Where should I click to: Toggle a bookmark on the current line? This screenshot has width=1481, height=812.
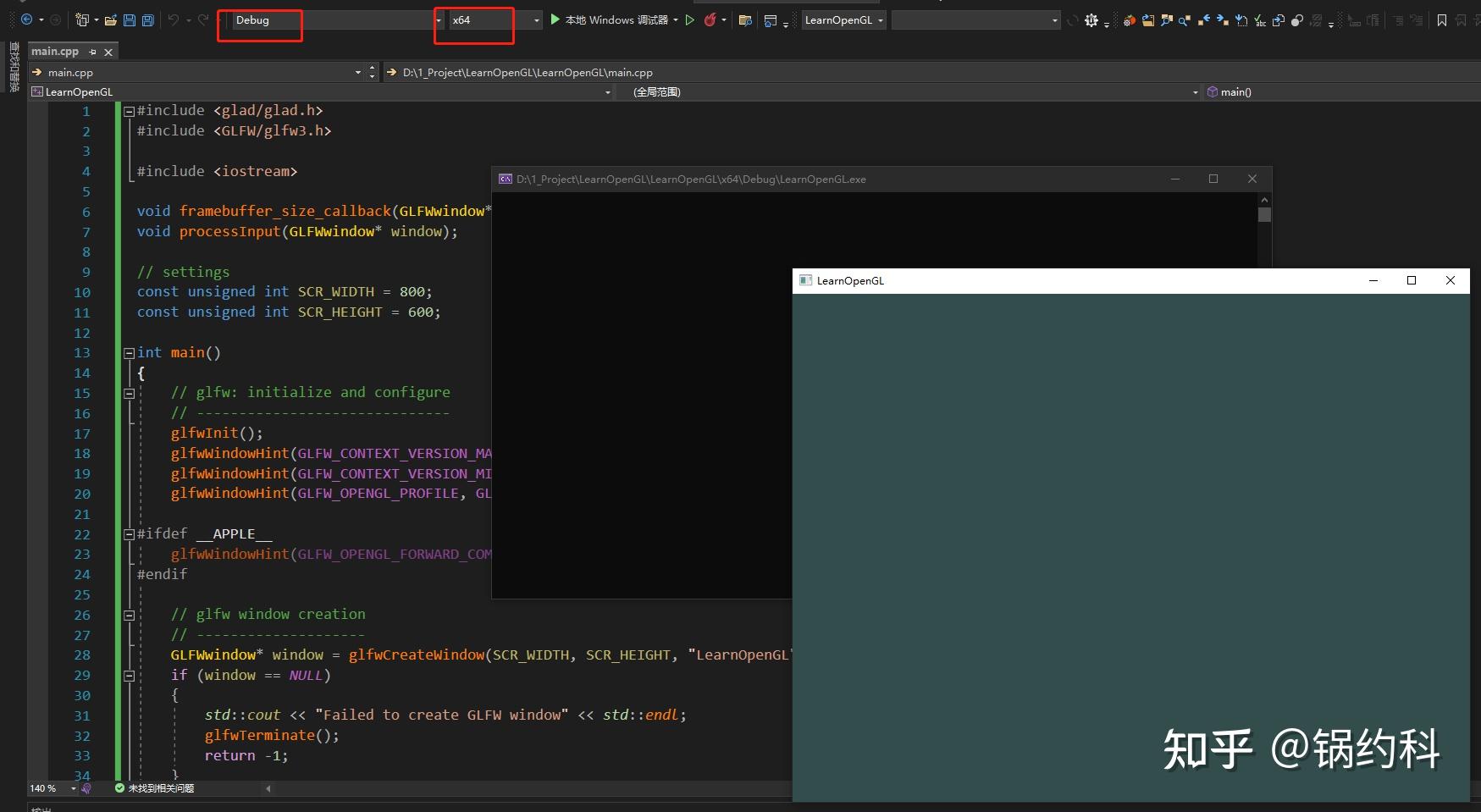tap(1442, 19)
